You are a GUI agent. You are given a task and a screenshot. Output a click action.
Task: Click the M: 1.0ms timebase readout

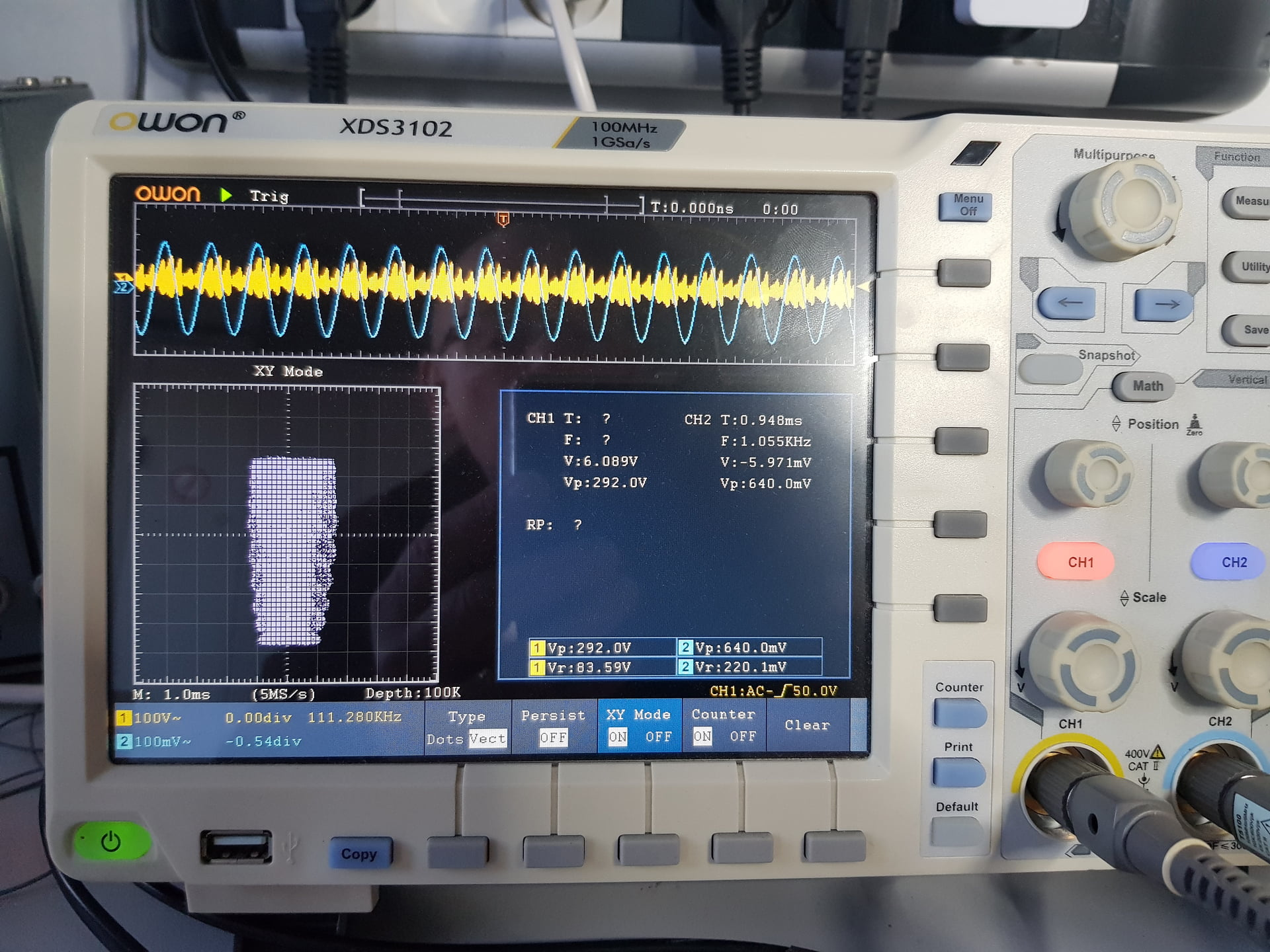pos(172,695)
